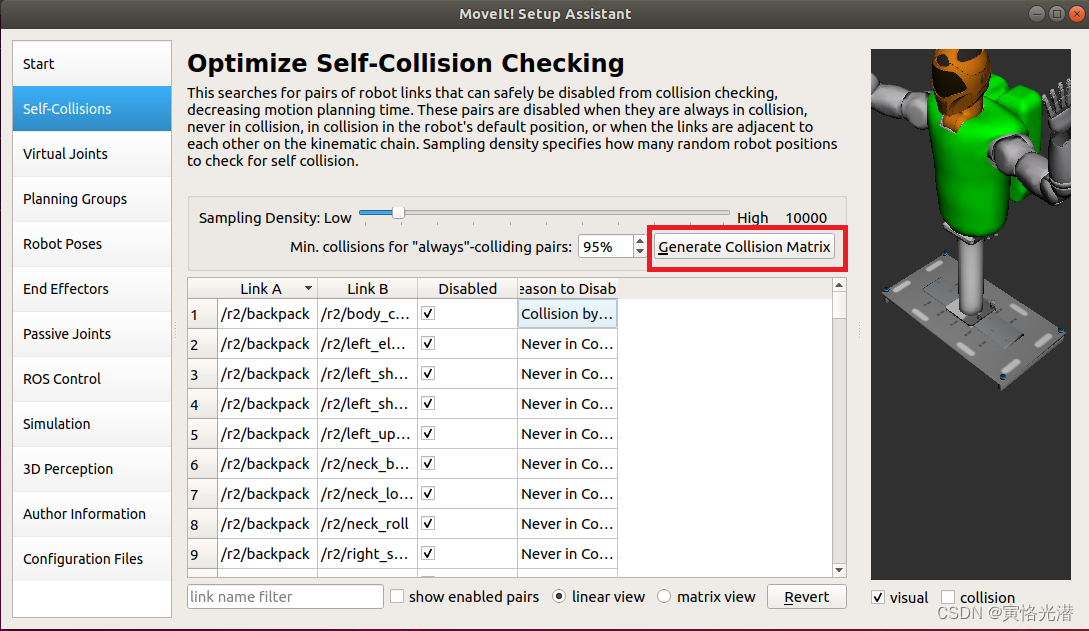Select the /r2/neck_lo... Link B cell
Image resolution: width=1089 pixels, height=631 pixels.
click(367, 494)
